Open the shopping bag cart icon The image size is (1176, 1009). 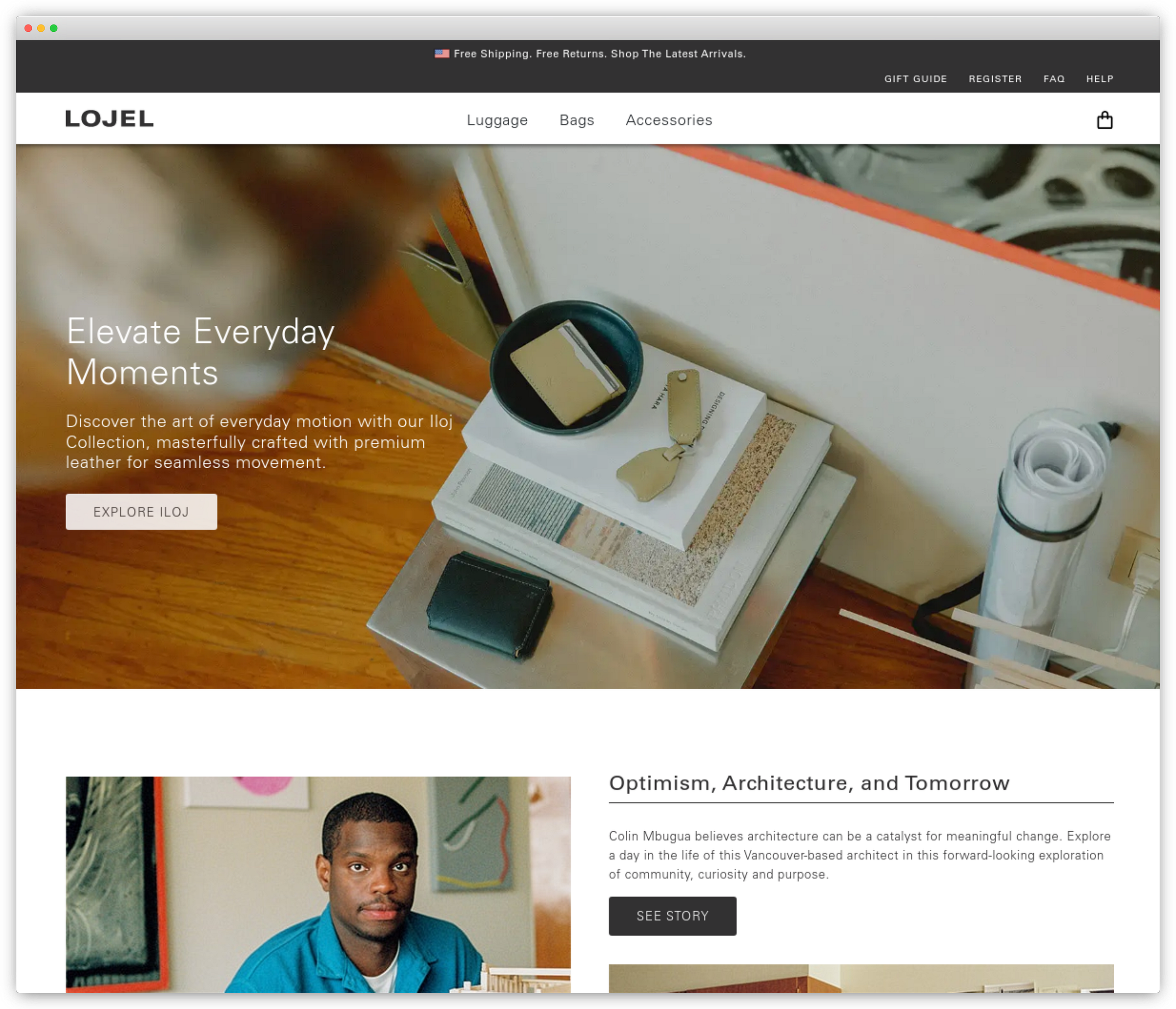tap(1104, 120)
